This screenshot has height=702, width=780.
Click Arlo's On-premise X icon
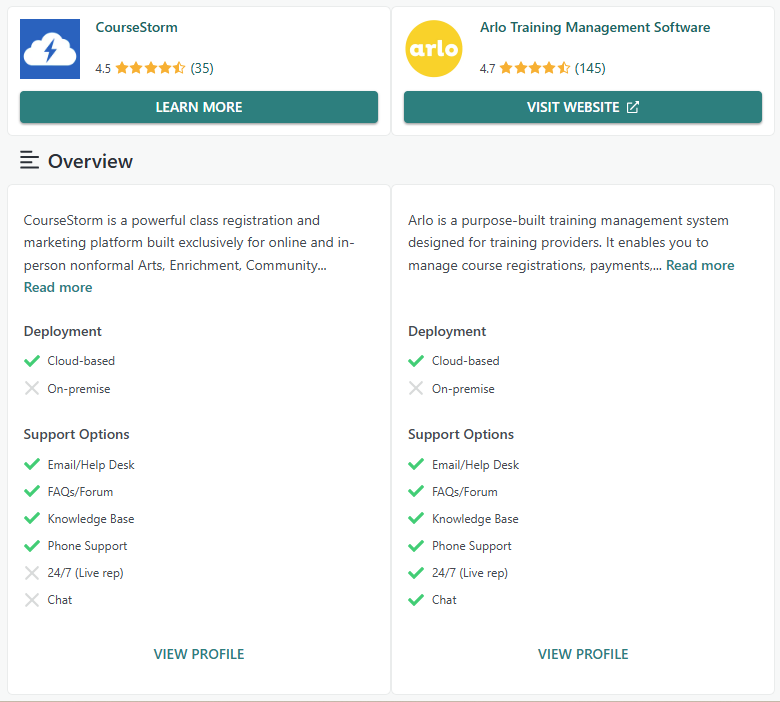(x=416, y=389)
